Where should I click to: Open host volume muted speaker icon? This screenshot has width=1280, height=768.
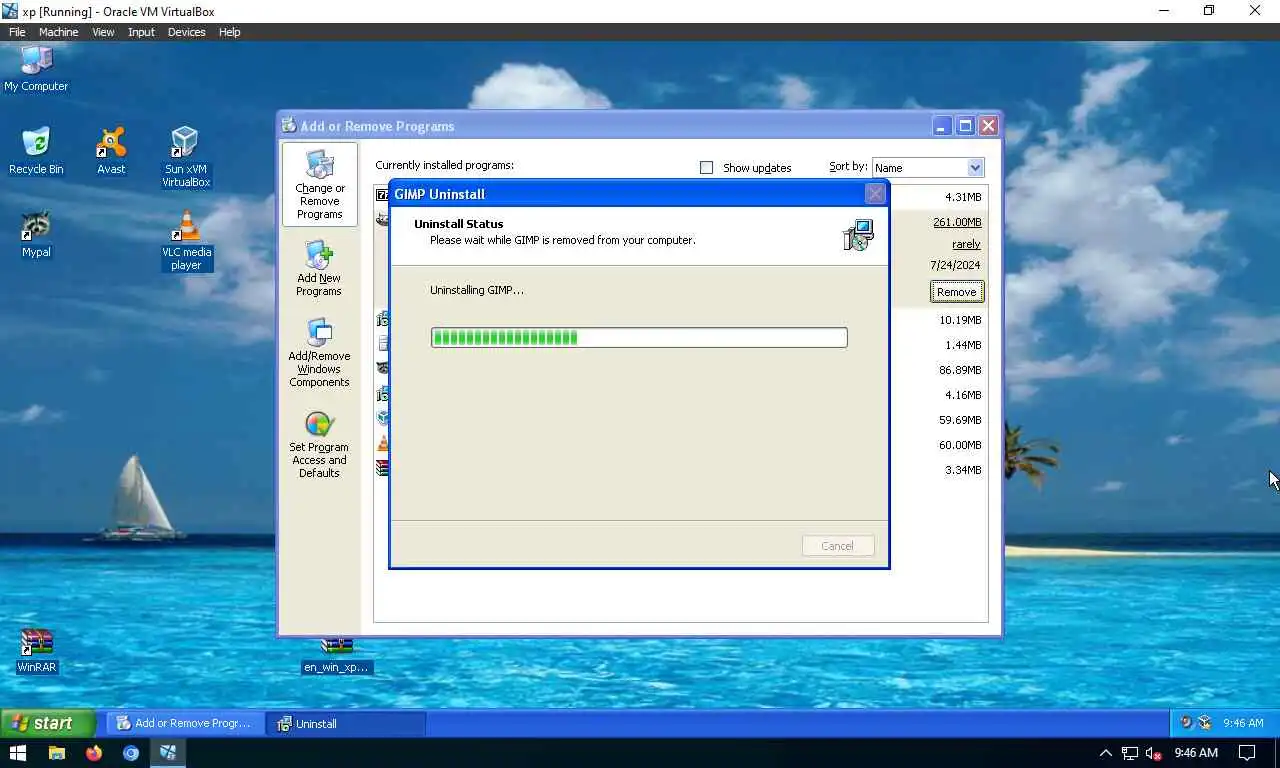click(1153, 753)
